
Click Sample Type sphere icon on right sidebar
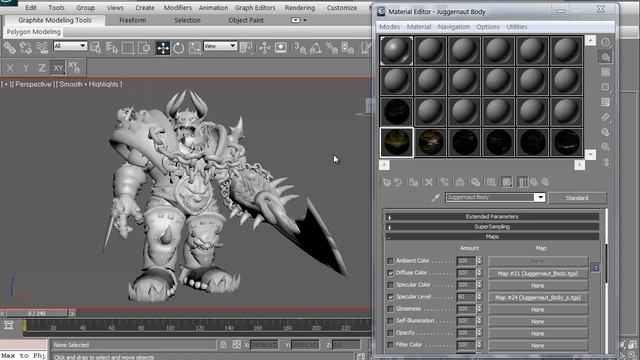605,42
